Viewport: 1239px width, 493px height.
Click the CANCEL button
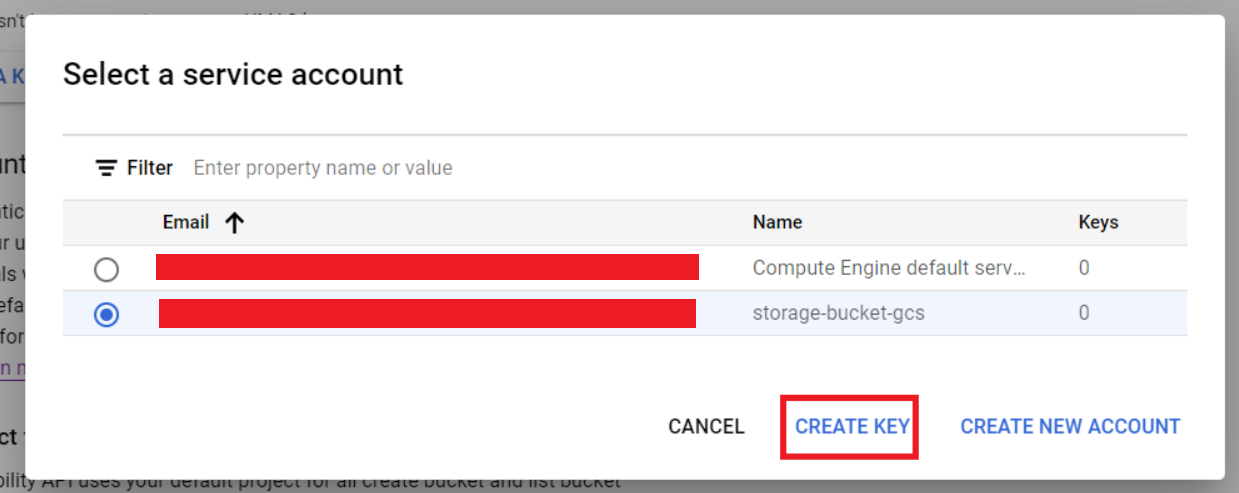coord(706,426)
